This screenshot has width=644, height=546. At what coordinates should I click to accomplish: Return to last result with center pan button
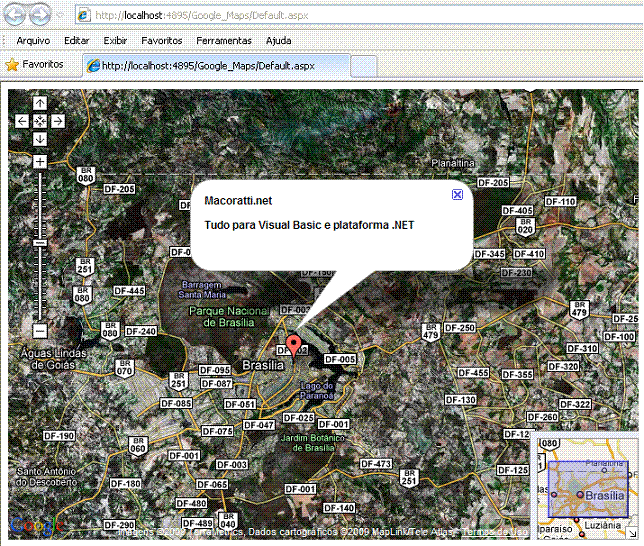click(x=40, y=121)
